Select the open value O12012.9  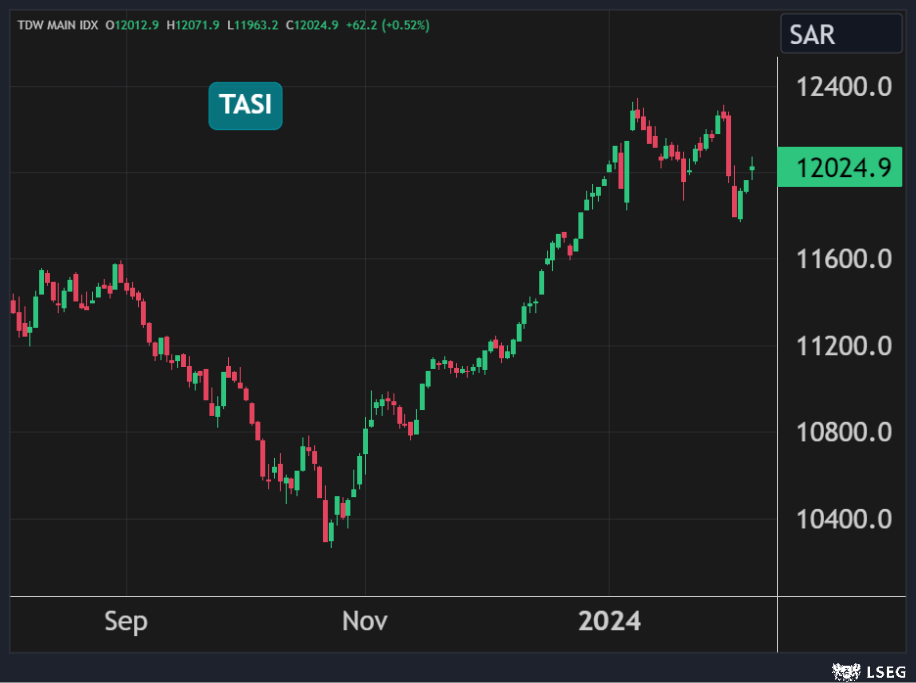(133, 25)
